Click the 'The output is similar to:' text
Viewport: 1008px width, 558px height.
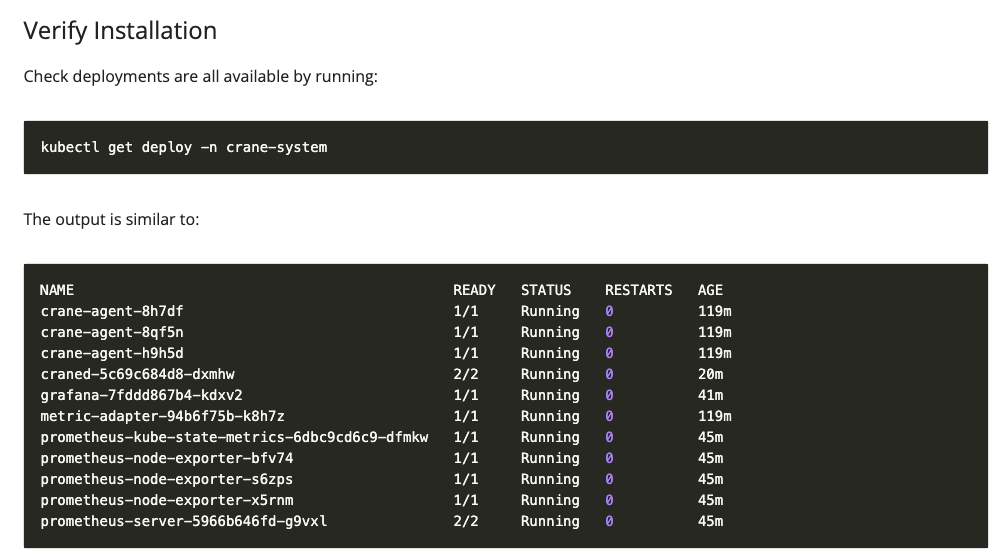[111, 219]
